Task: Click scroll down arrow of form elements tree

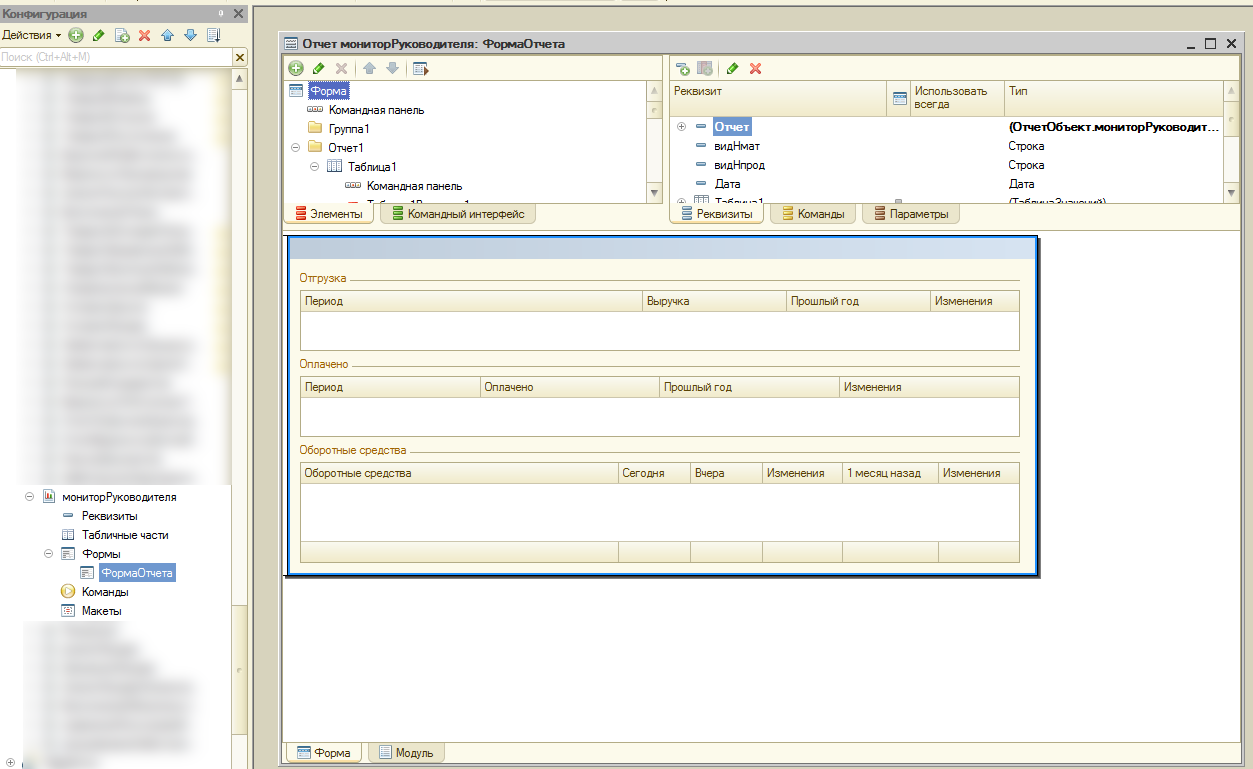Action: pos(655,193)
